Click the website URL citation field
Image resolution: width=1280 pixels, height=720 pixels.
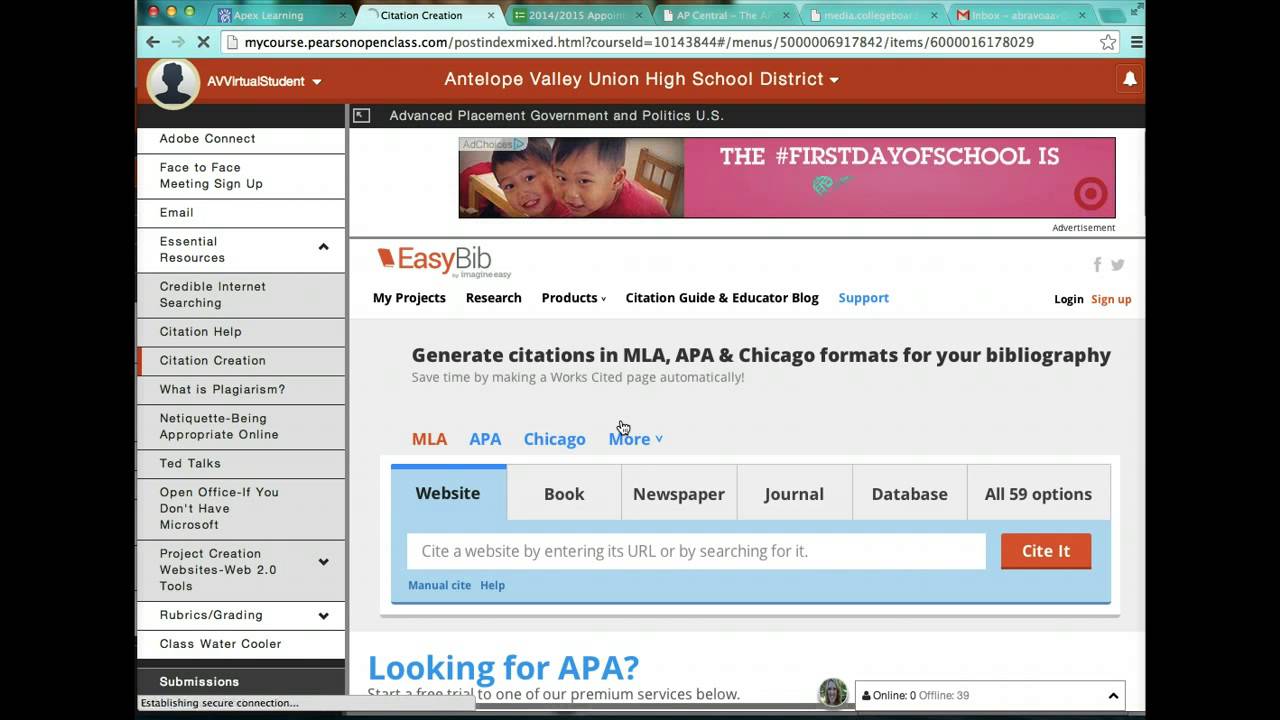coord(696,551)
